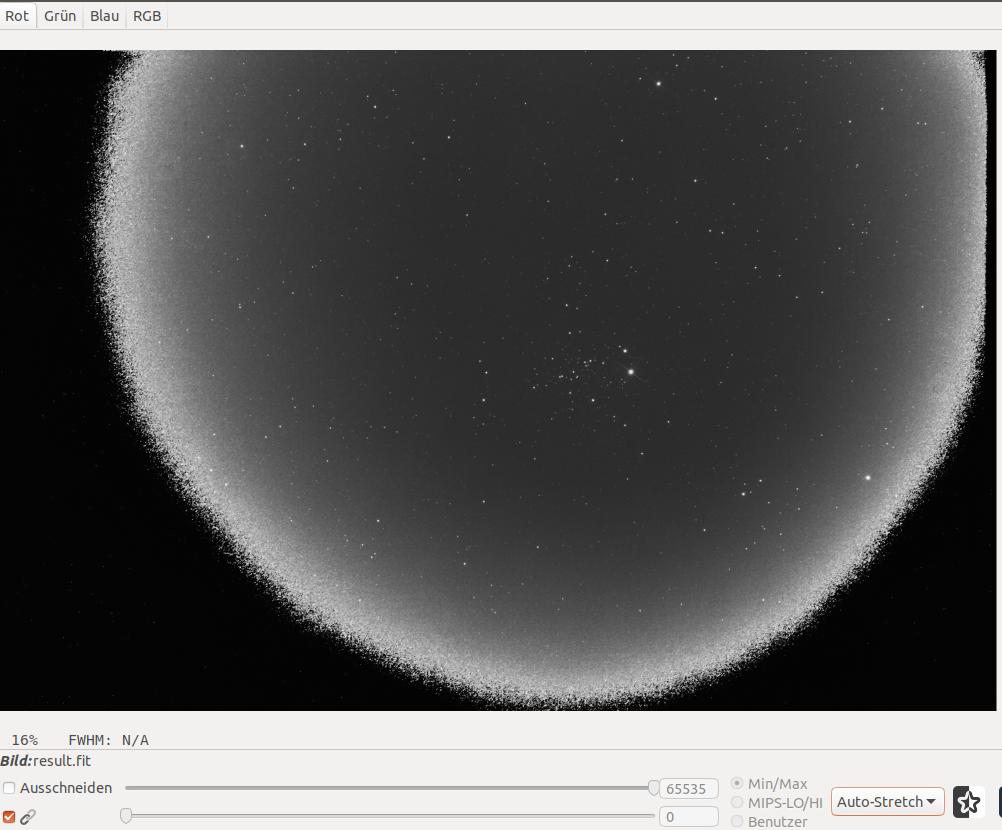This screenshot has width=1002, height=830.
Task: Uncheck the channel link checkbox
Action: click(9, 817)
